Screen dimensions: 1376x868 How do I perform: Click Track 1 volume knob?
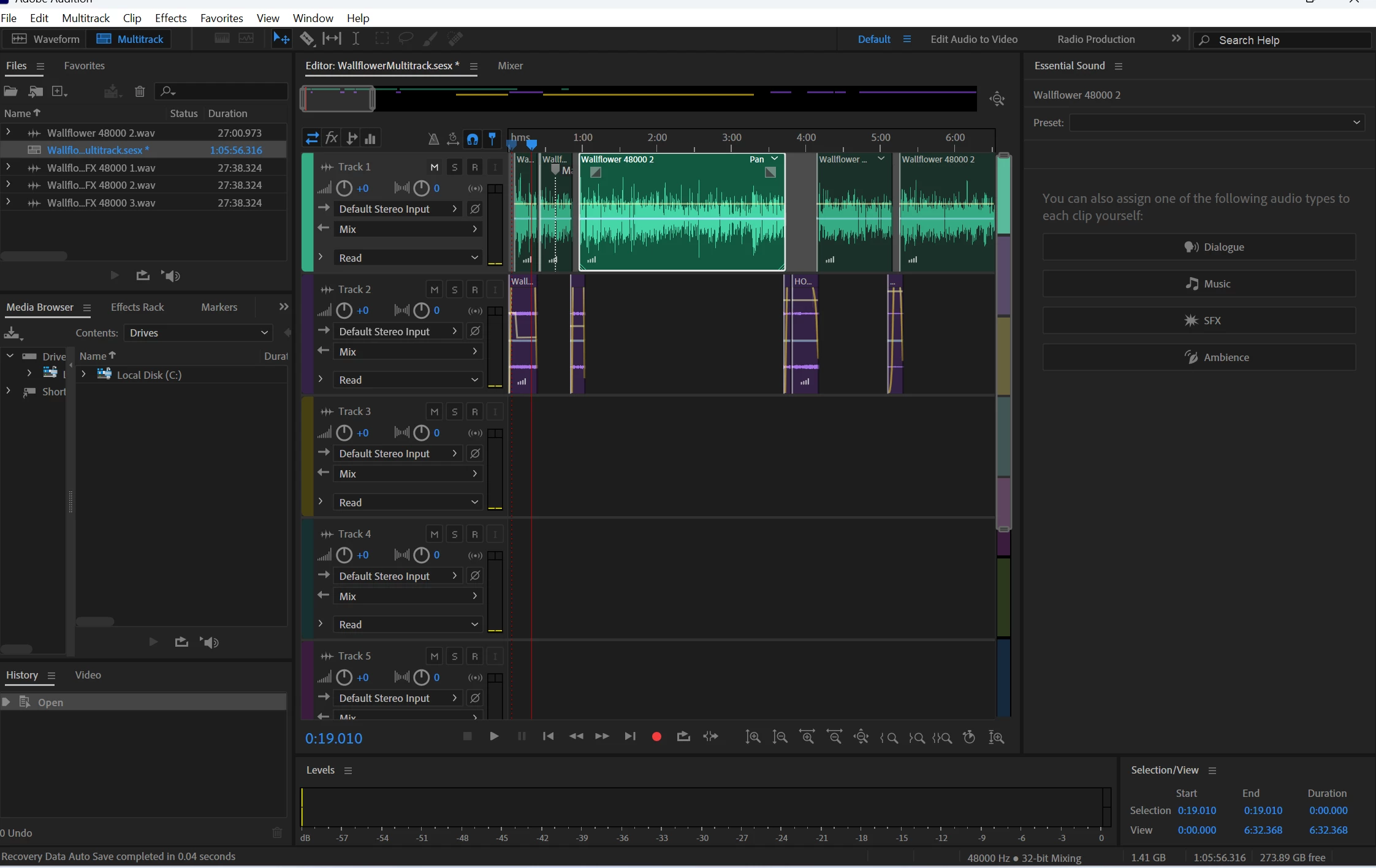pos(344,188)
